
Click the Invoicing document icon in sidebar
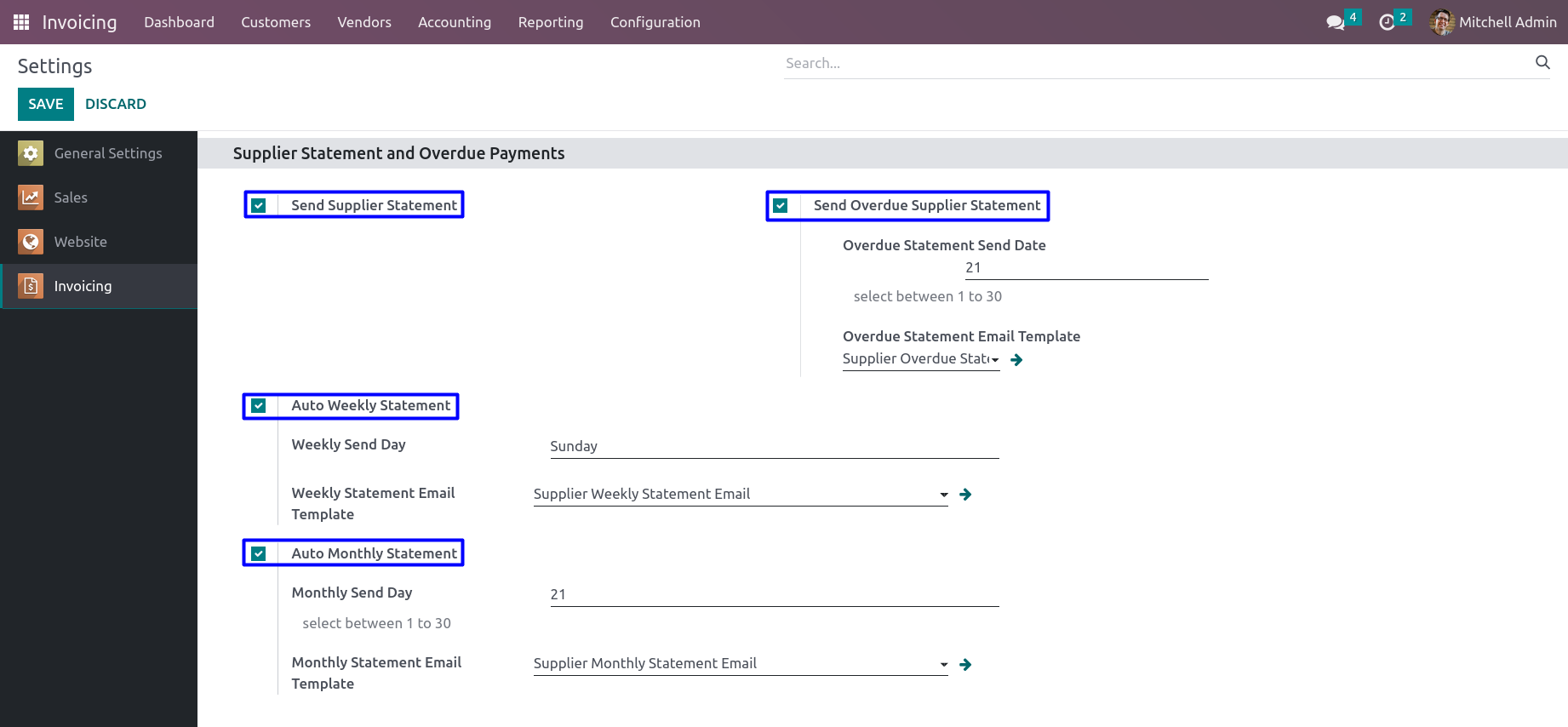point(31,286)
